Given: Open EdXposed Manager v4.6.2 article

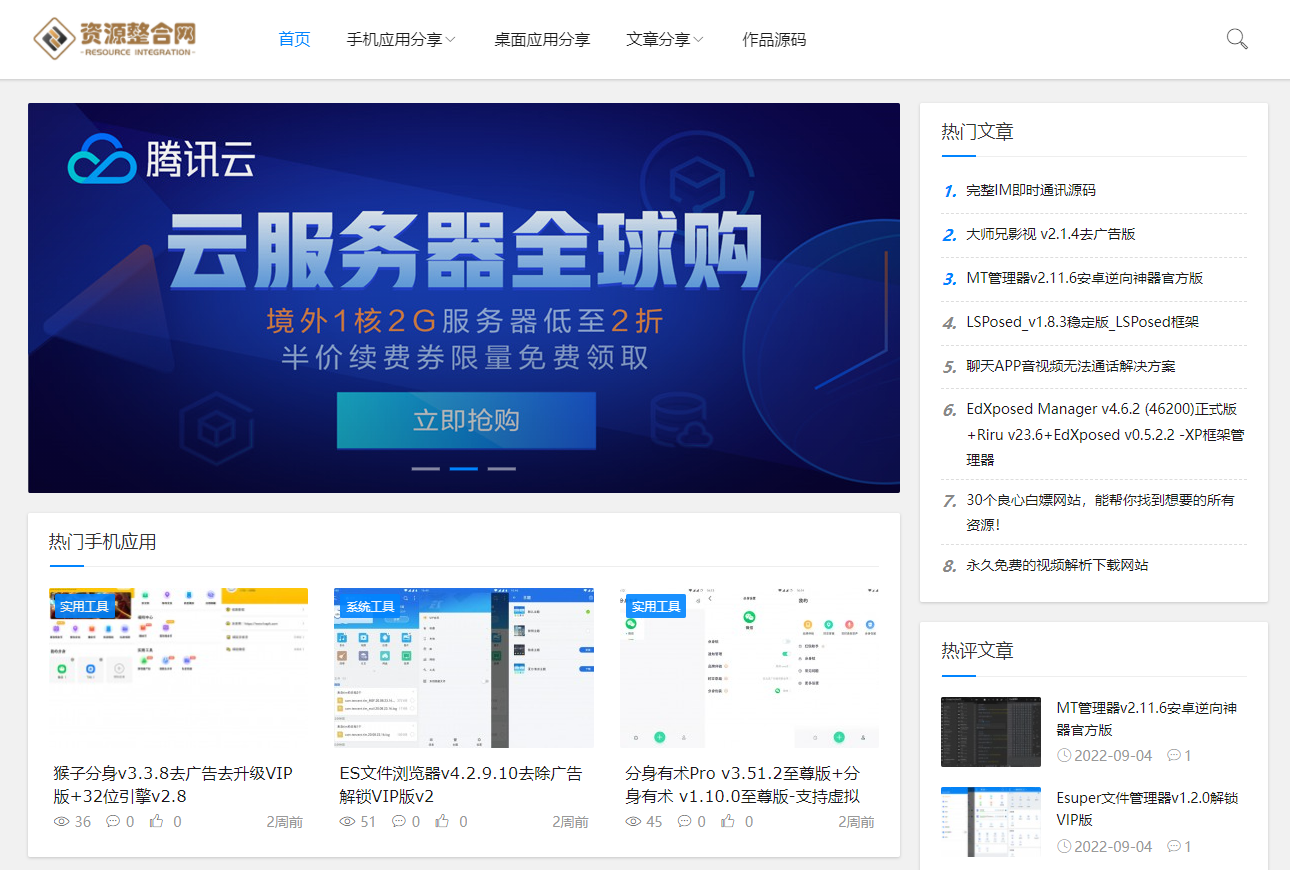Looking at the screenshot, I should (x=1106, y=434).
